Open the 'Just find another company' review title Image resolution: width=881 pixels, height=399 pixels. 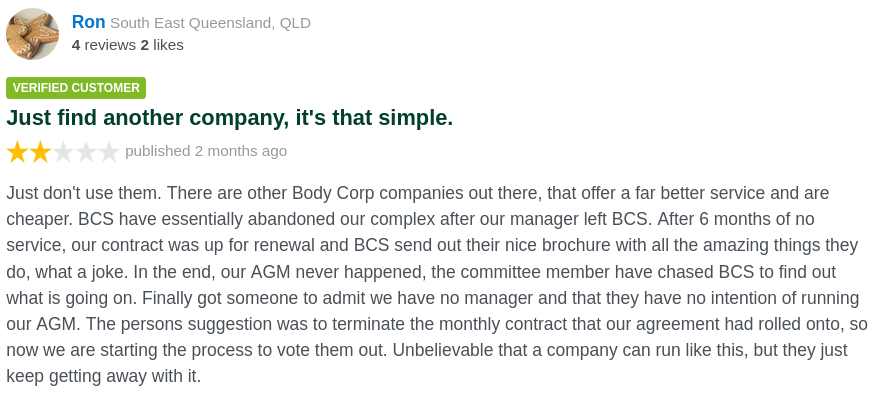tap(229, 118)
